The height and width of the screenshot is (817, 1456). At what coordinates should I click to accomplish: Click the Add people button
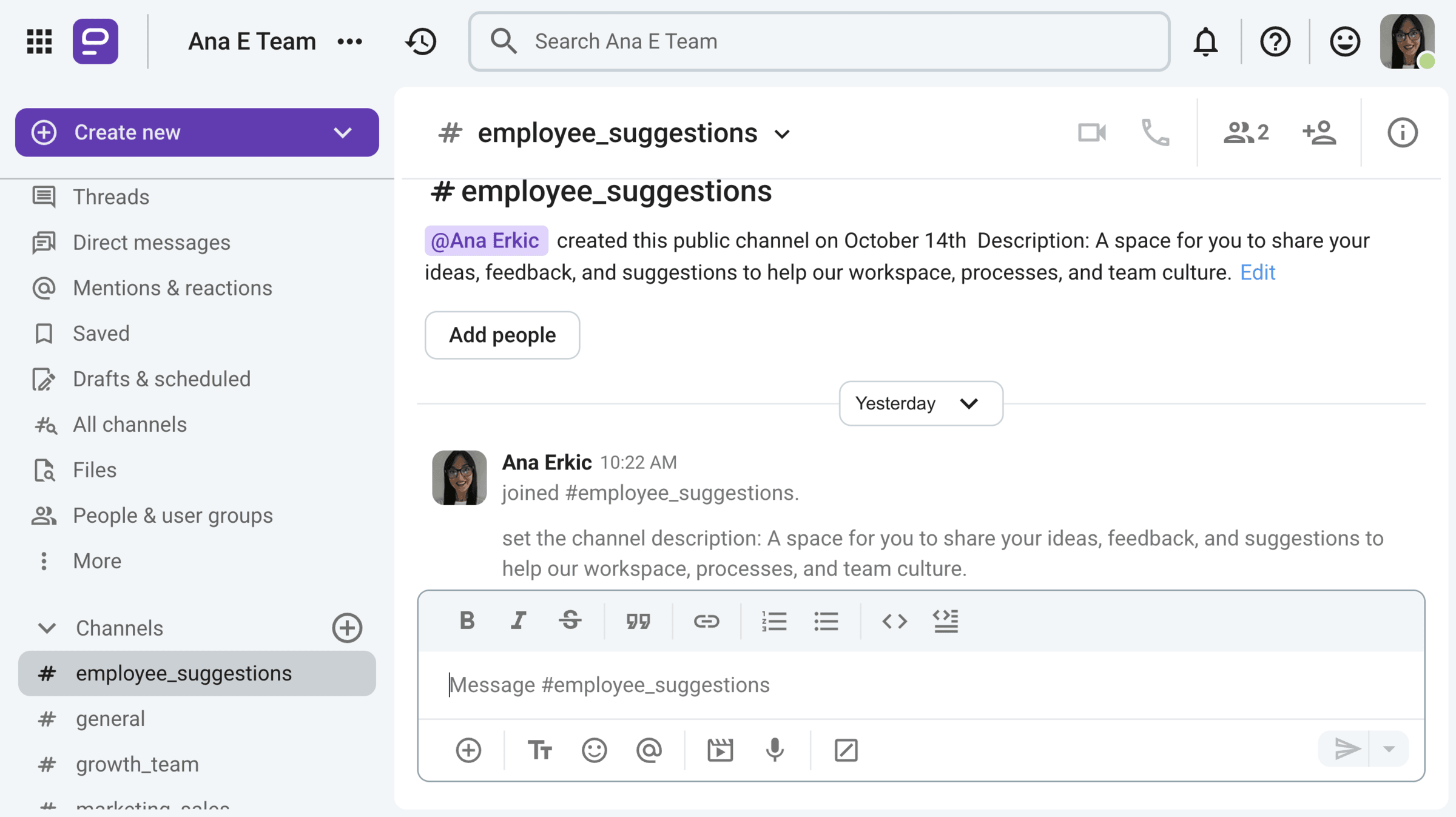tap(502, 335)
